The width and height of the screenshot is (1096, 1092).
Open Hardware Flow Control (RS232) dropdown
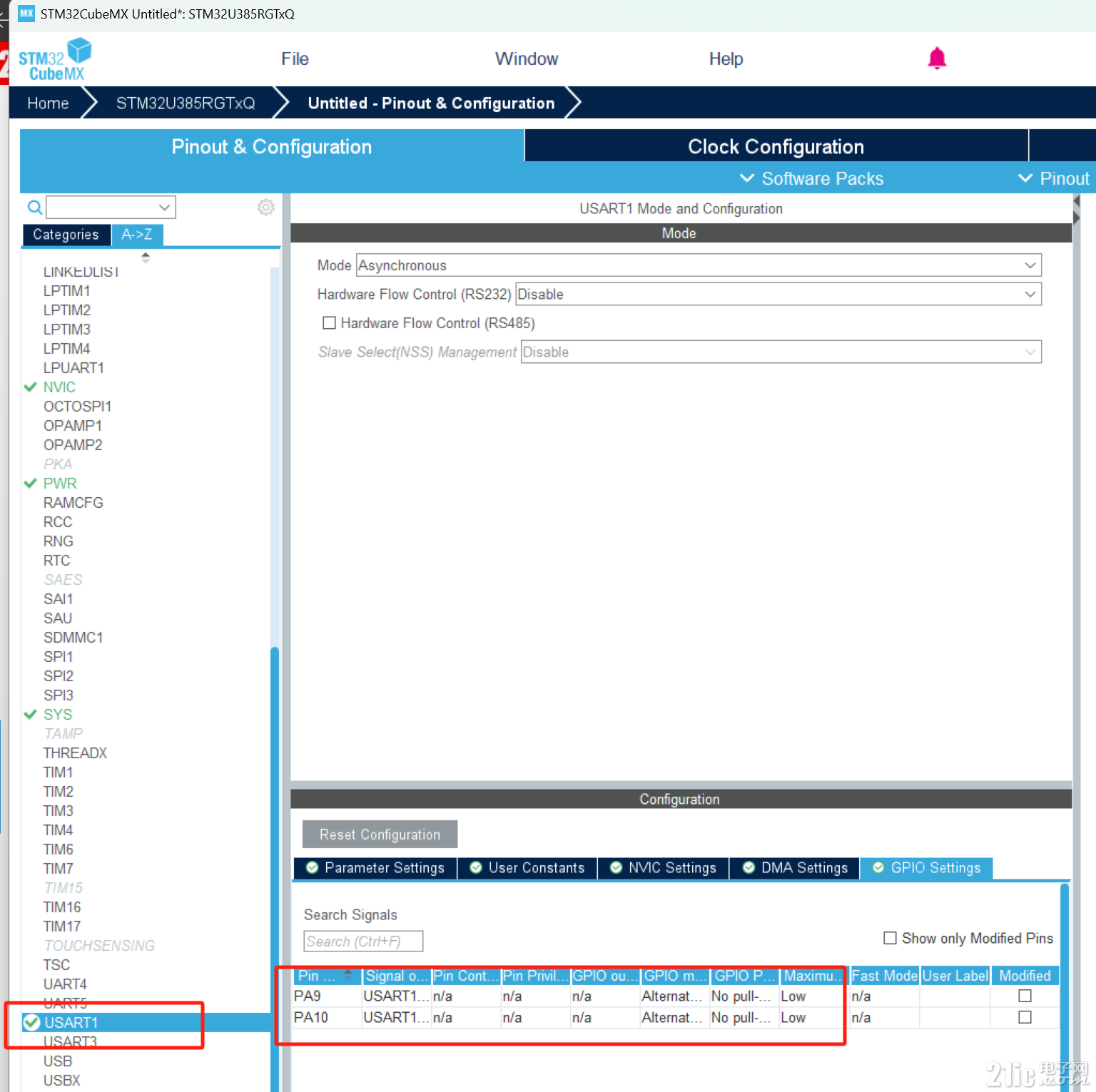point(778,294)
